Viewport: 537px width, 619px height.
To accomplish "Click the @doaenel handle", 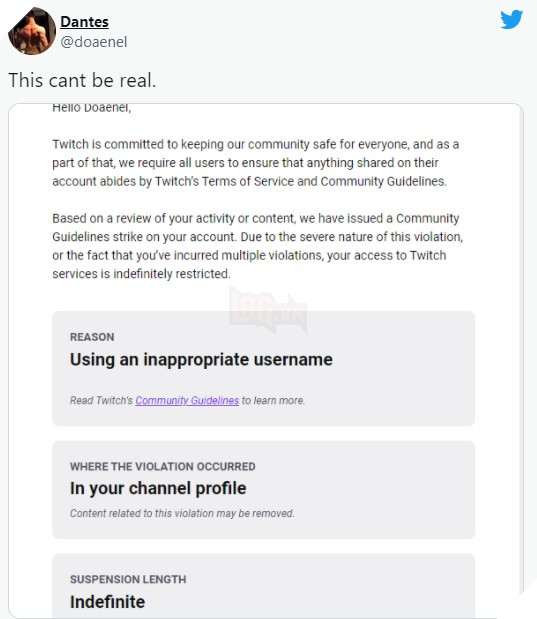I will point(94,42).
